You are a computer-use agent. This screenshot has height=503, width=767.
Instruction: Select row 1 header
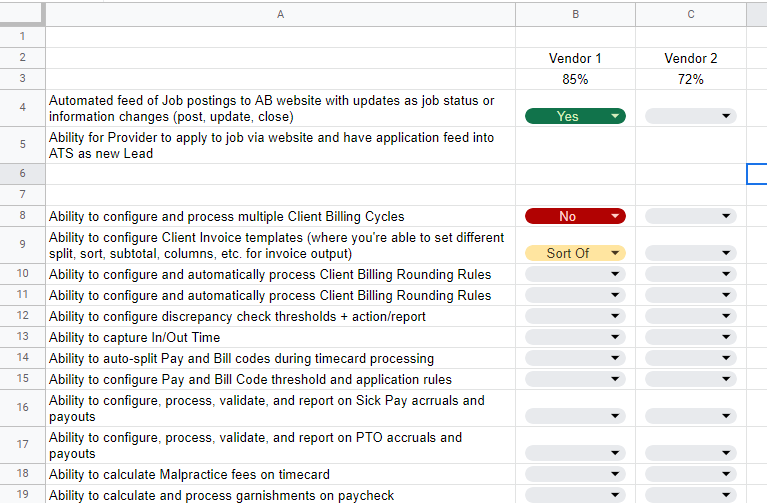coord(23,37)
